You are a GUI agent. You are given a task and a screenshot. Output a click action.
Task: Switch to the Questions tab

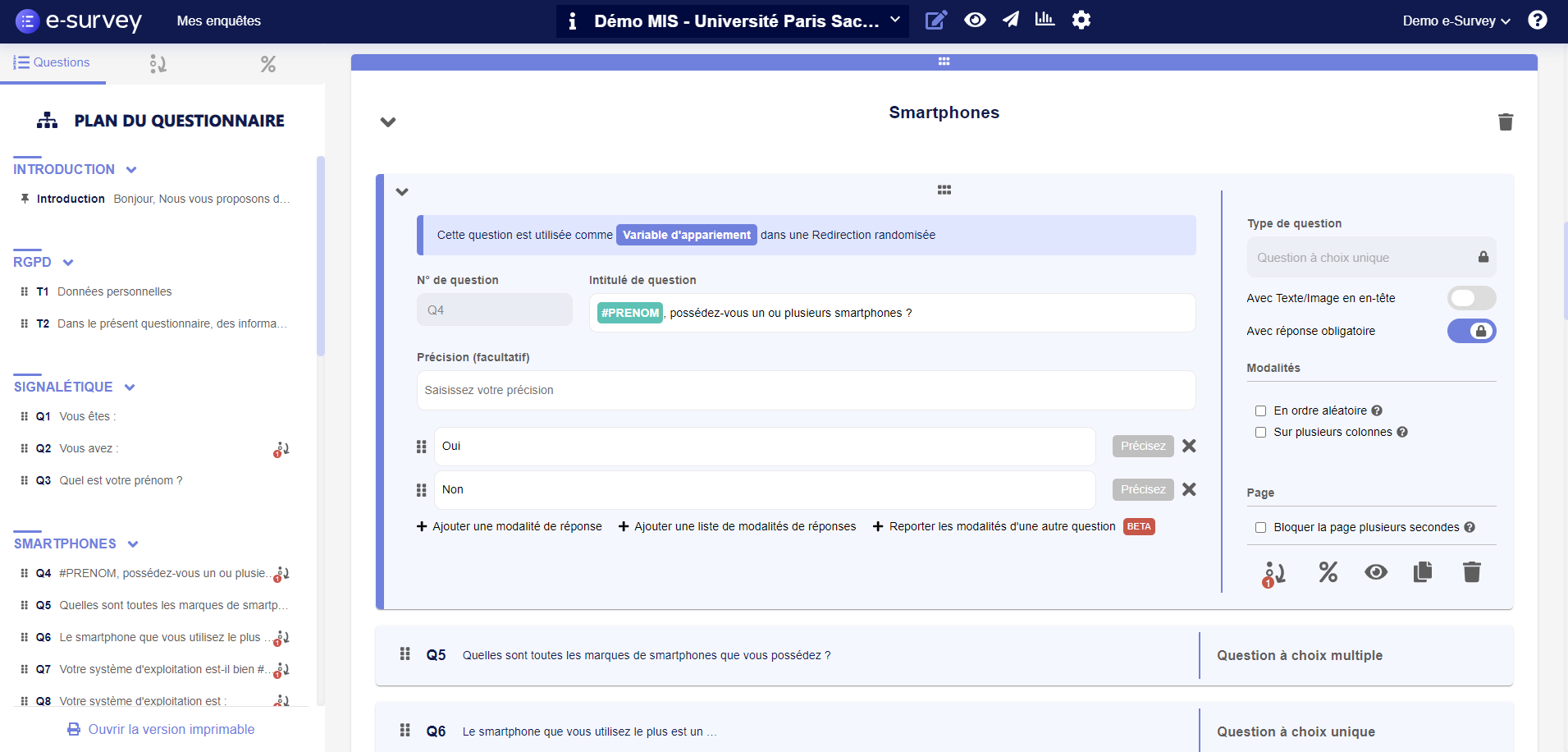tap(53, 62)
